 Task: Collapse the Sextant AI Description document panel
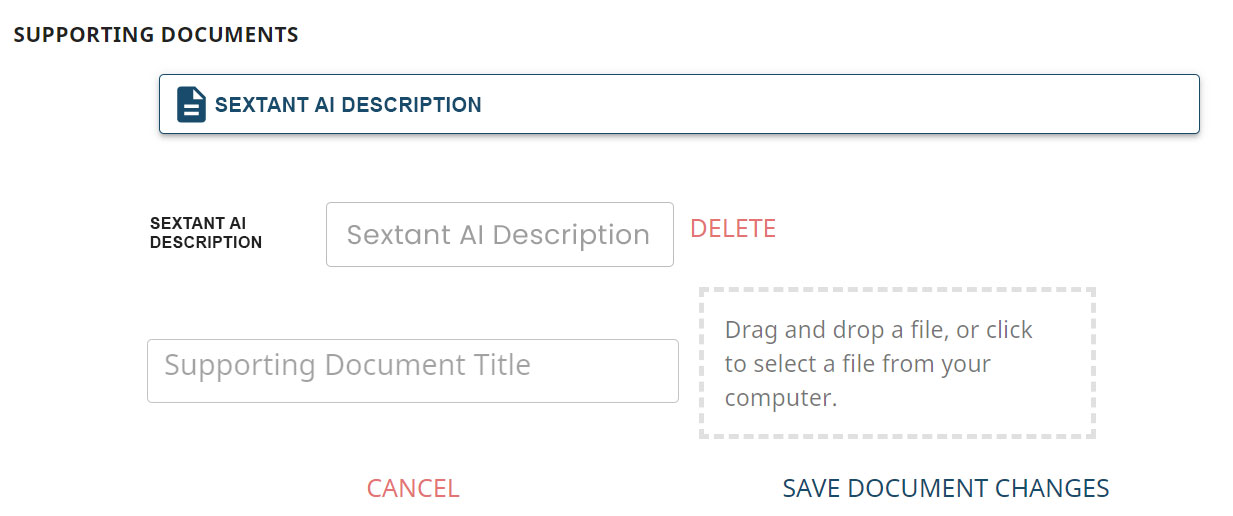click(678, 104)
